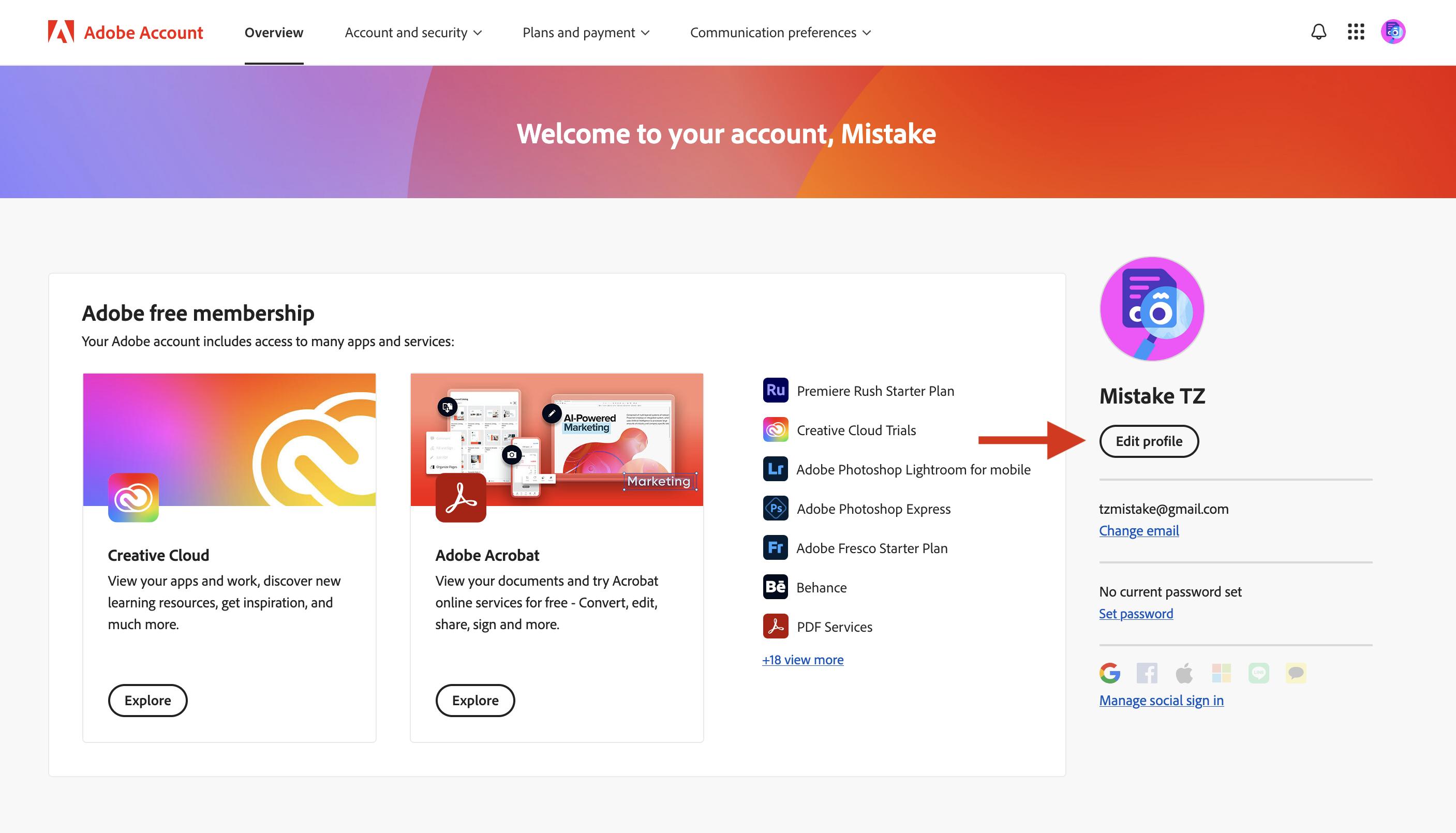The width and height of the screenshot is (1456, 833).
Task: Click the Adobe logo icon
Action: 61,32
